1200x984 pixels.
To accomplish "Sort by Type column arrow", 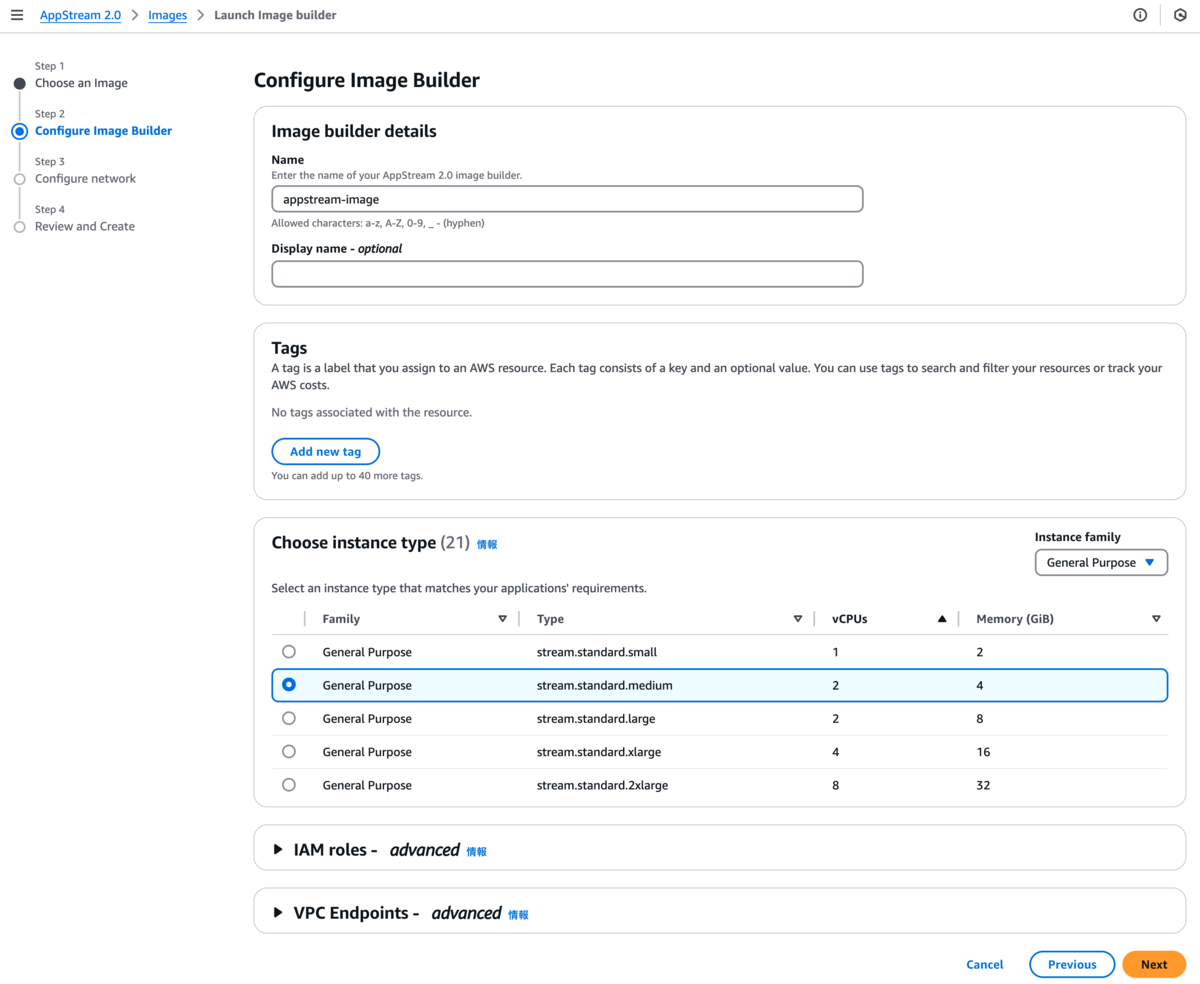I will click(797, 619).
